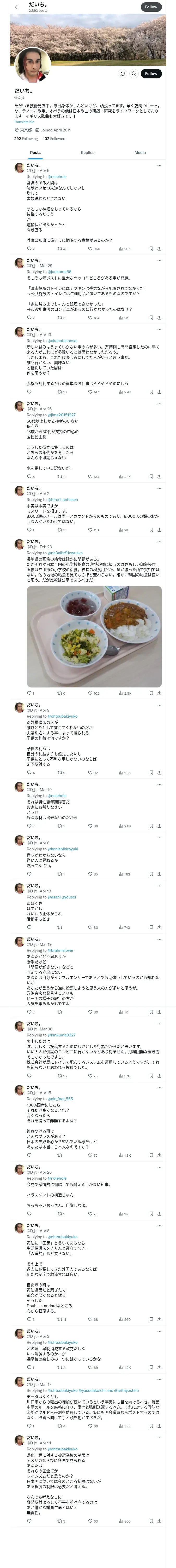Click the circular icon left of search
Viewport: 176px width, 1568px height.
click(122, 74)
